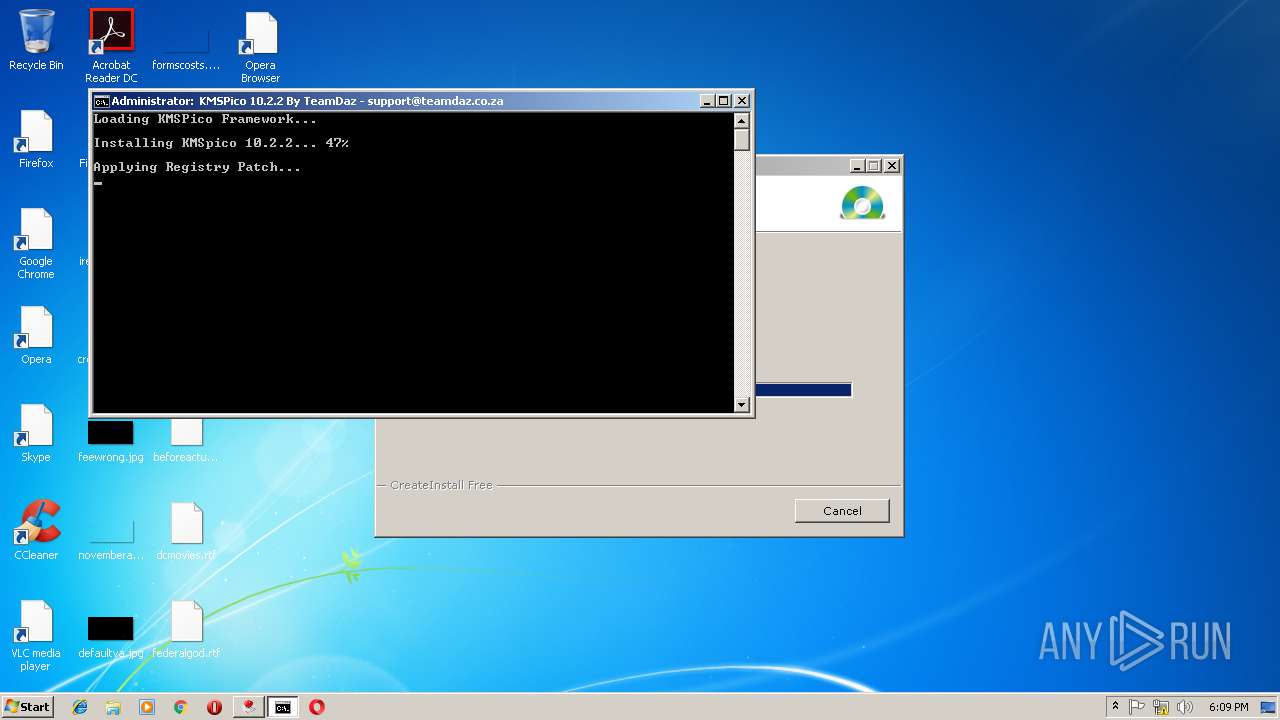Image resolution: width=1280 pixels, height=720 pixels.
Task: Select the Skype desktop shortcut
Action: coord(36,433)
